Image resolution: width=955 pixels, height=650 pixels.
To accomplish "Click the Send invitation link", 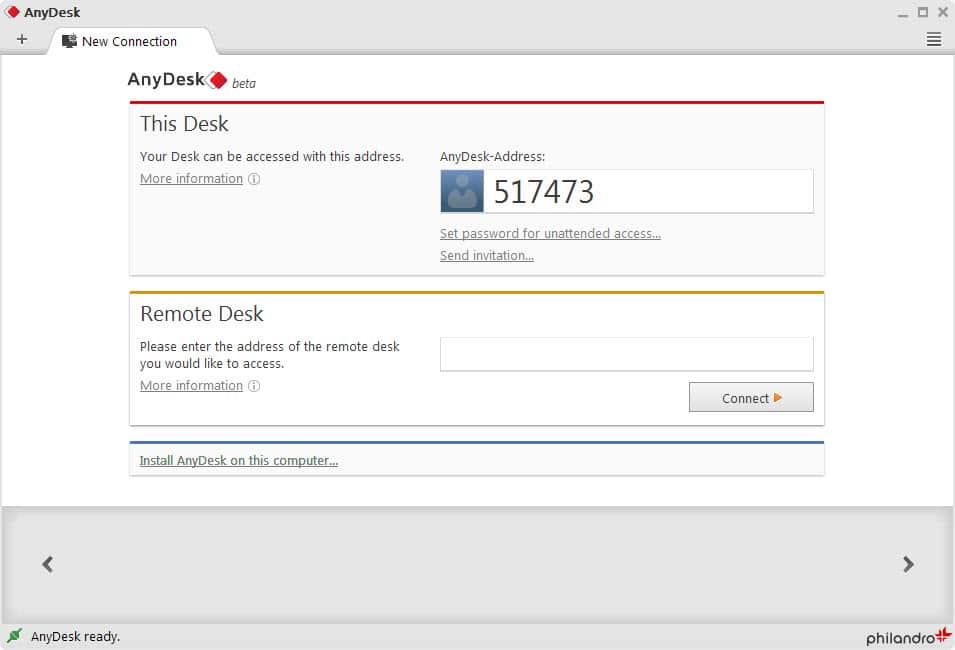I will (x=486, y=256).
